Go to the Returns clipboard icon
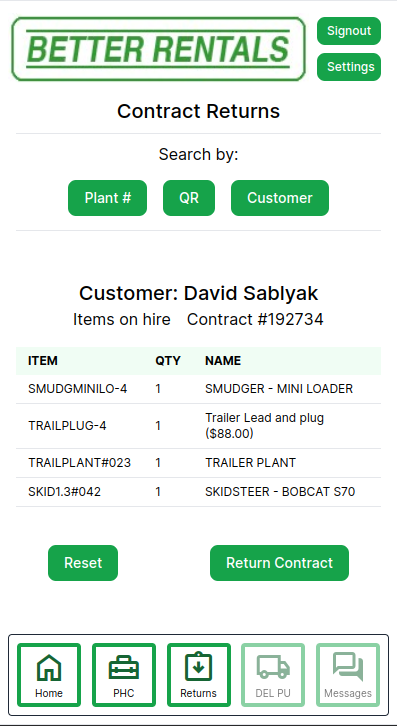397x726 pixels. 198,667
